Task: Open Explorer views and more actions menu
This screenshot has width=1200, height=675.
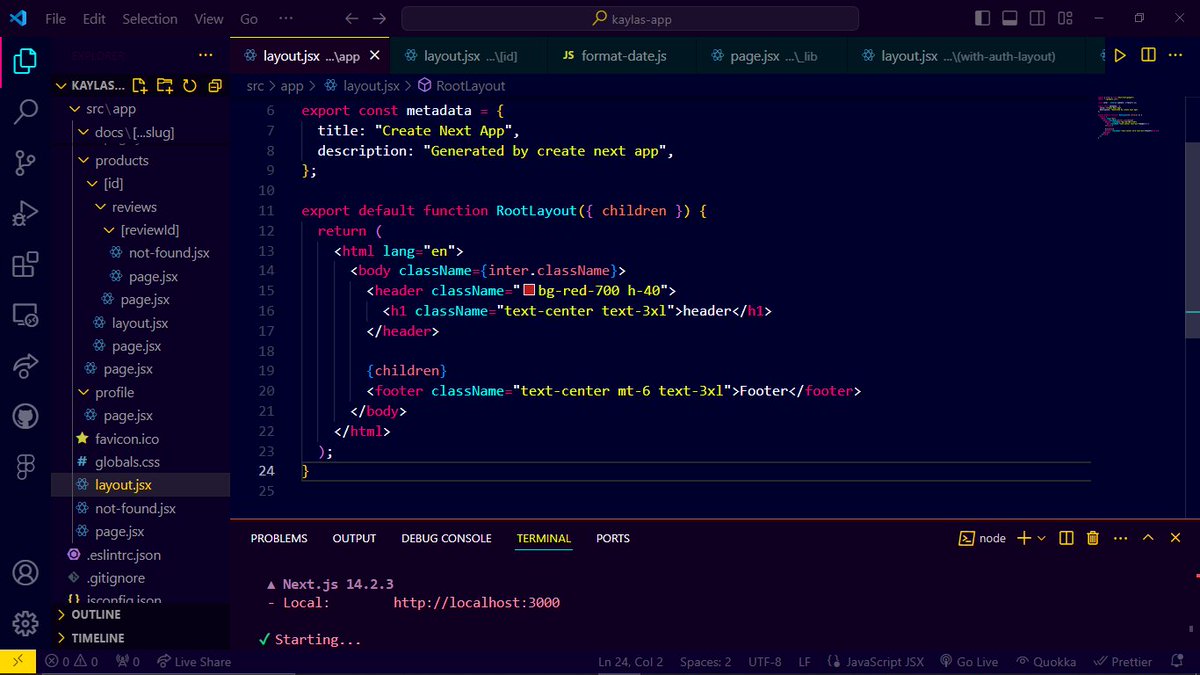Action: [x=206, y=56]
